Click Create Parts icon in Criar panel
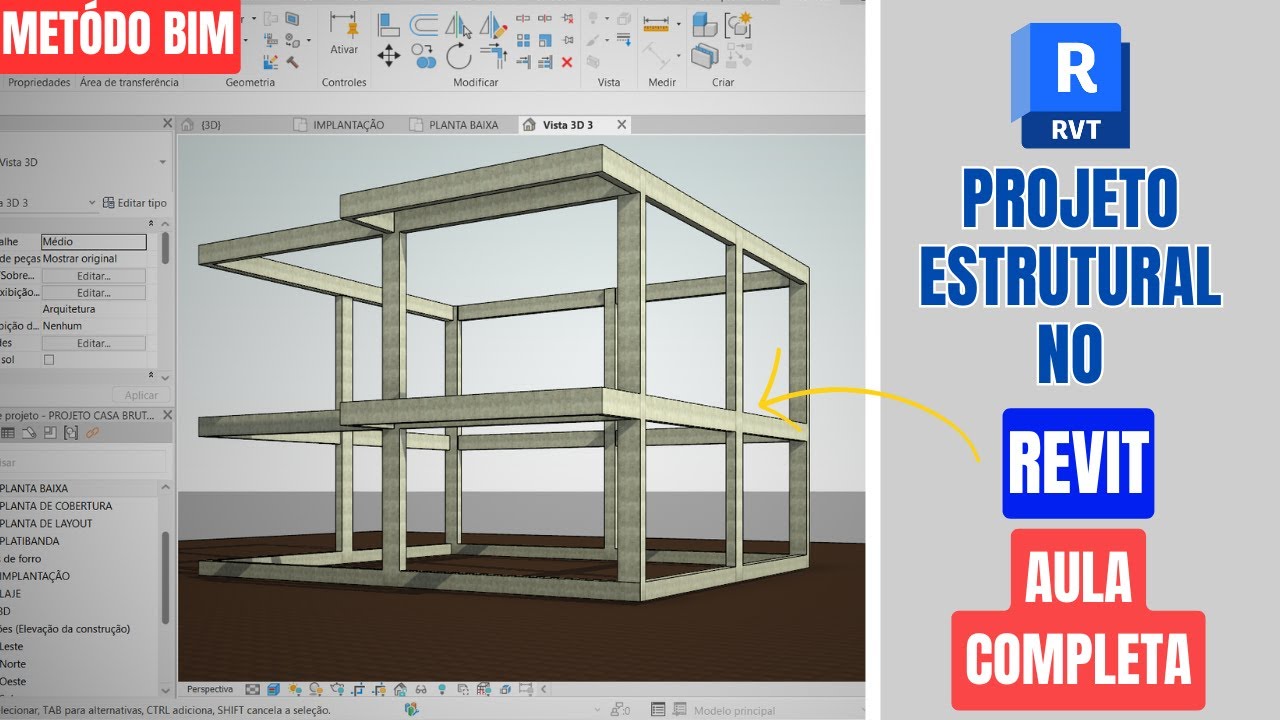Viewport: 1280px width, 720px height. pyautogui.click(x=705, y=55)
